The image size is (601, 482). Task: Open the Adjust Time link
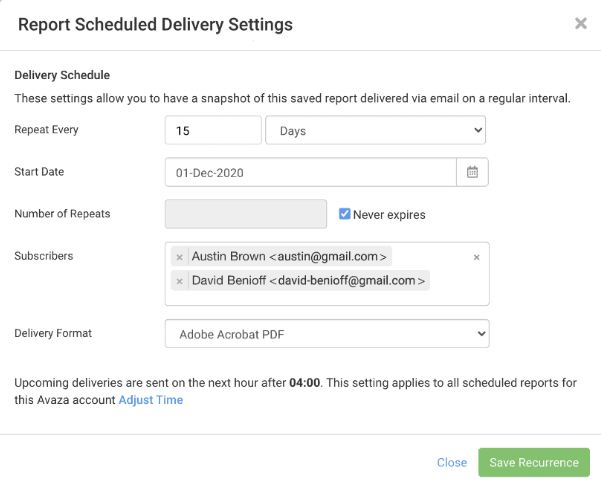[x=151, y=400]
